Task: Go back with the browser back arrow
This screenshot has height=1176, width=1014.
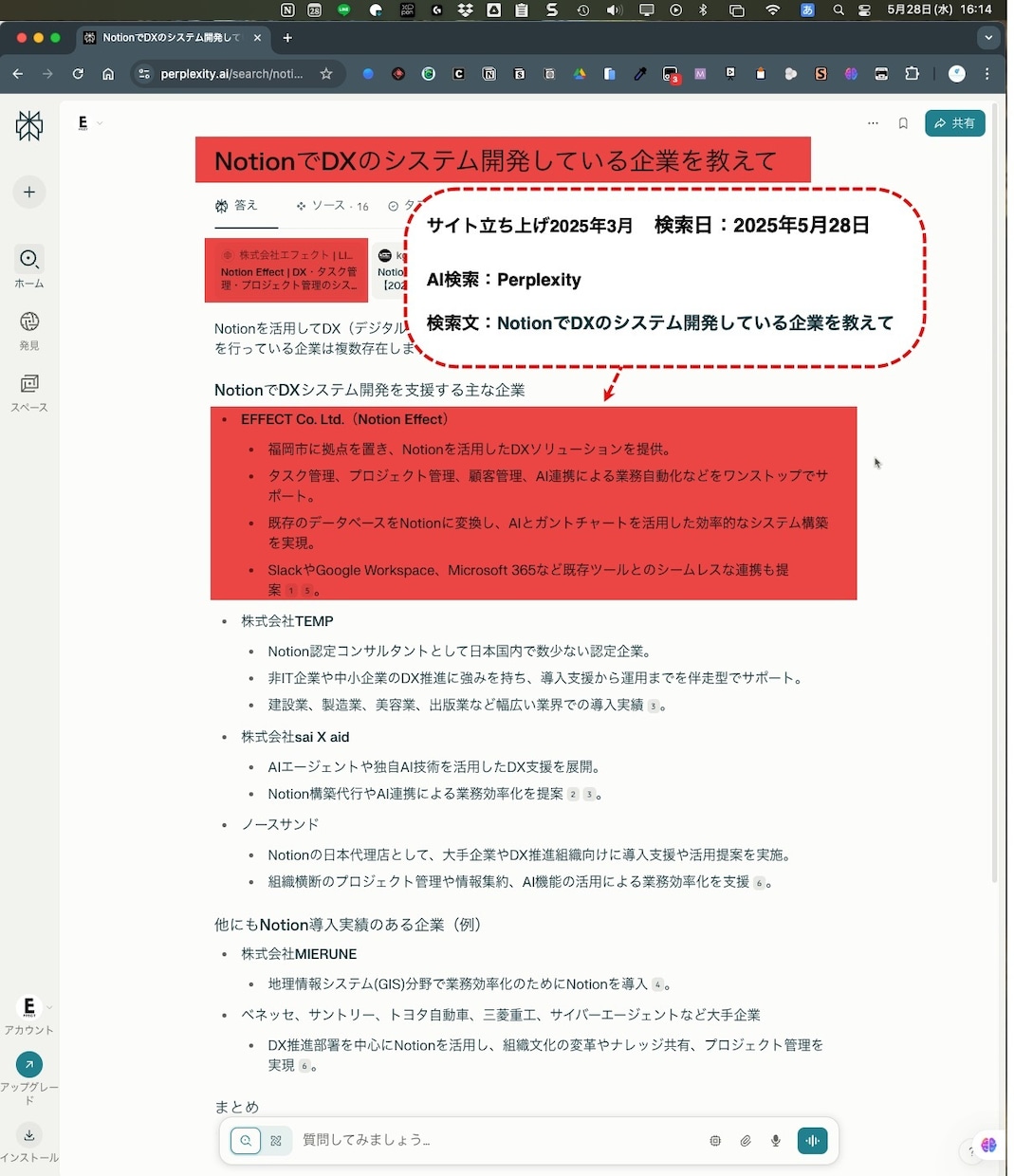Action: point(18,74)
